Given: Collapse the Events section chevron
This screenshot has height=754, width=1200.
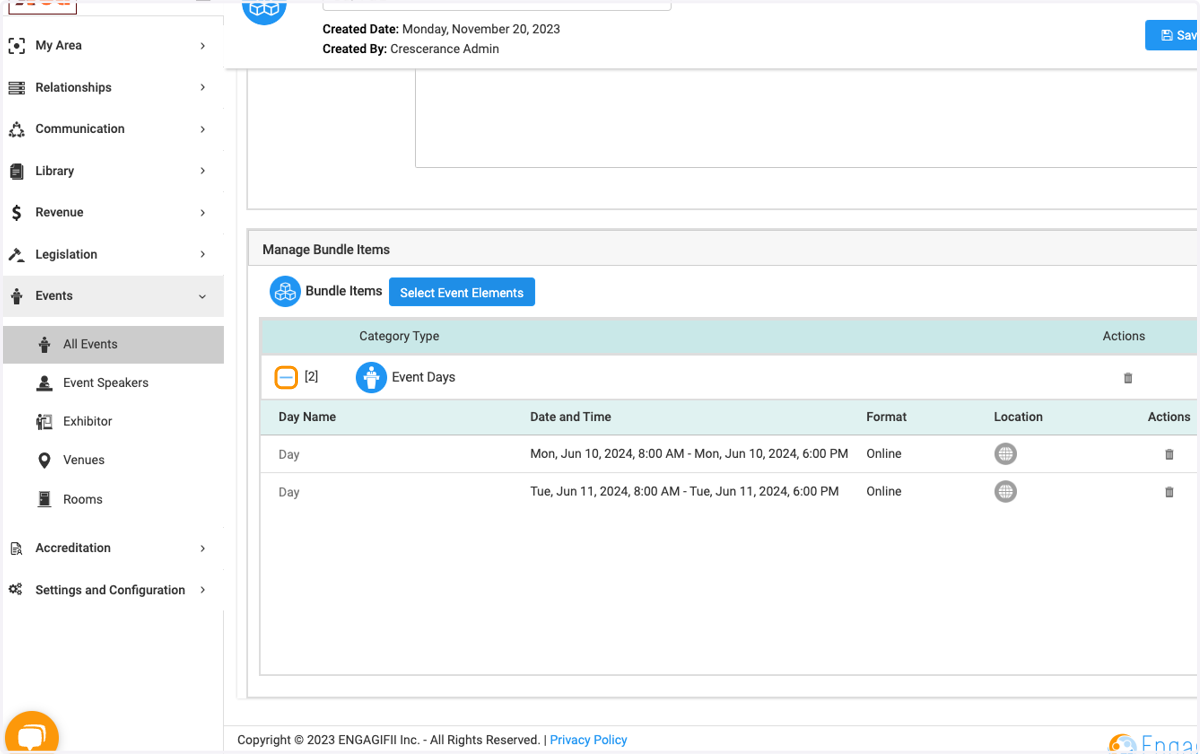Looking at the screenshot, I should click(x=202, y=297).
